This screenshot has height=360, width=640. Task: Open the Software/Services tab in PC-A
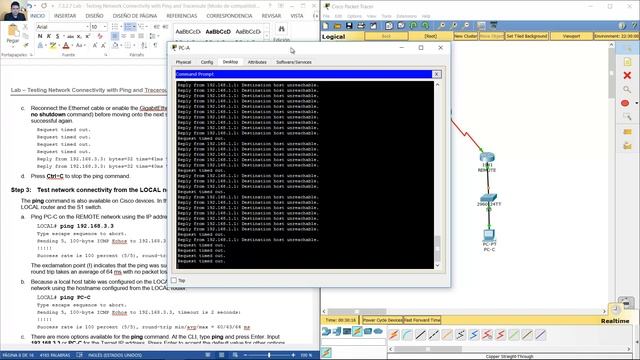tap(294, 62)
